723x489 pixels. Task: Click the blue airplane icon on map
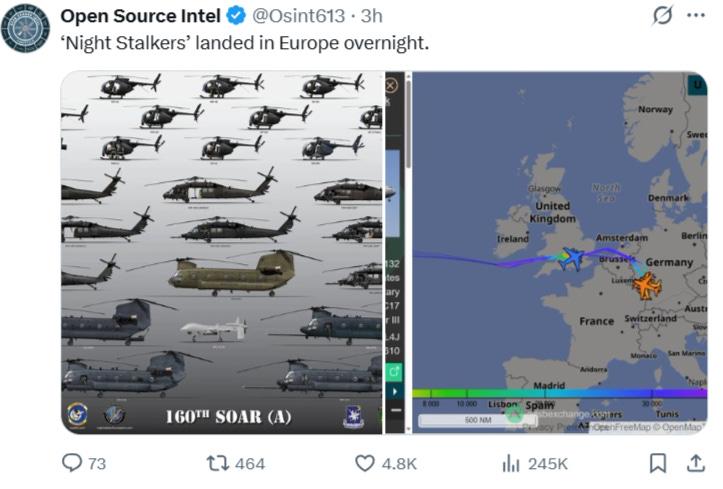click(573, 259)
